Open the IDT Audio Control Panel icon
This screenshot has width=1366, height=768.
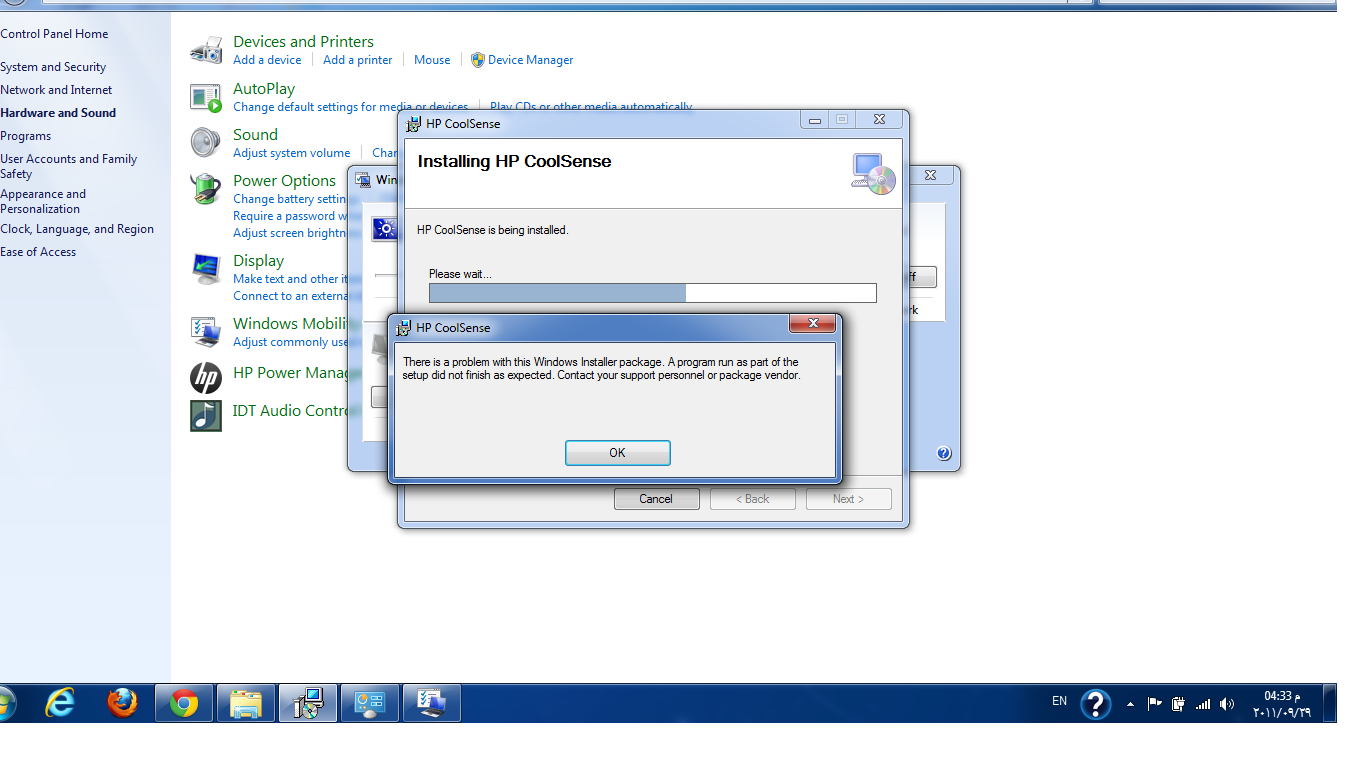pos(206,415)
